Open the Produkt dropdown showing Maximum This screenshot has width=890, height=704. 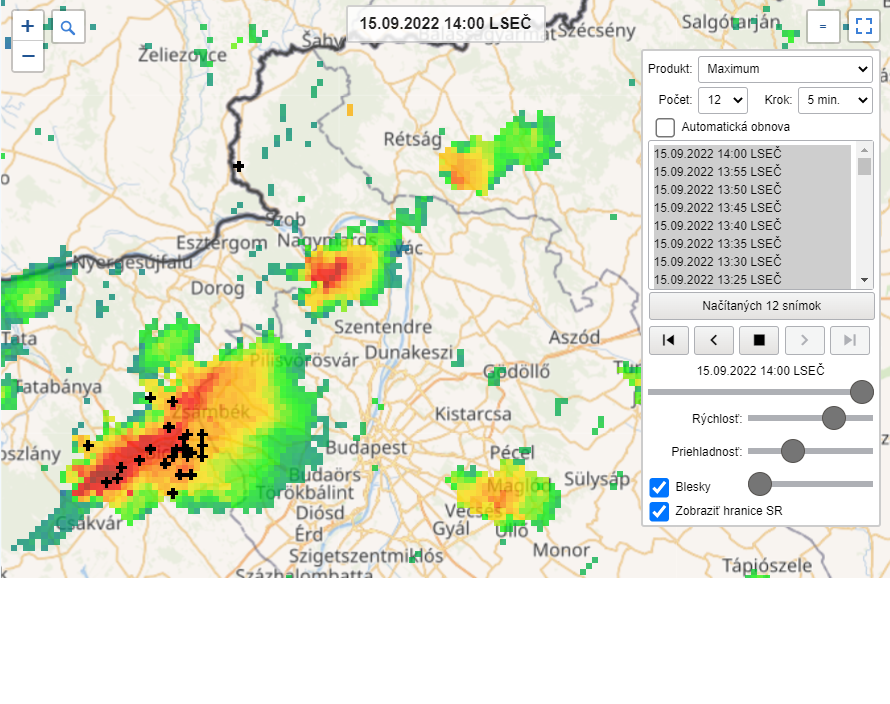click(x=785, y=69)
